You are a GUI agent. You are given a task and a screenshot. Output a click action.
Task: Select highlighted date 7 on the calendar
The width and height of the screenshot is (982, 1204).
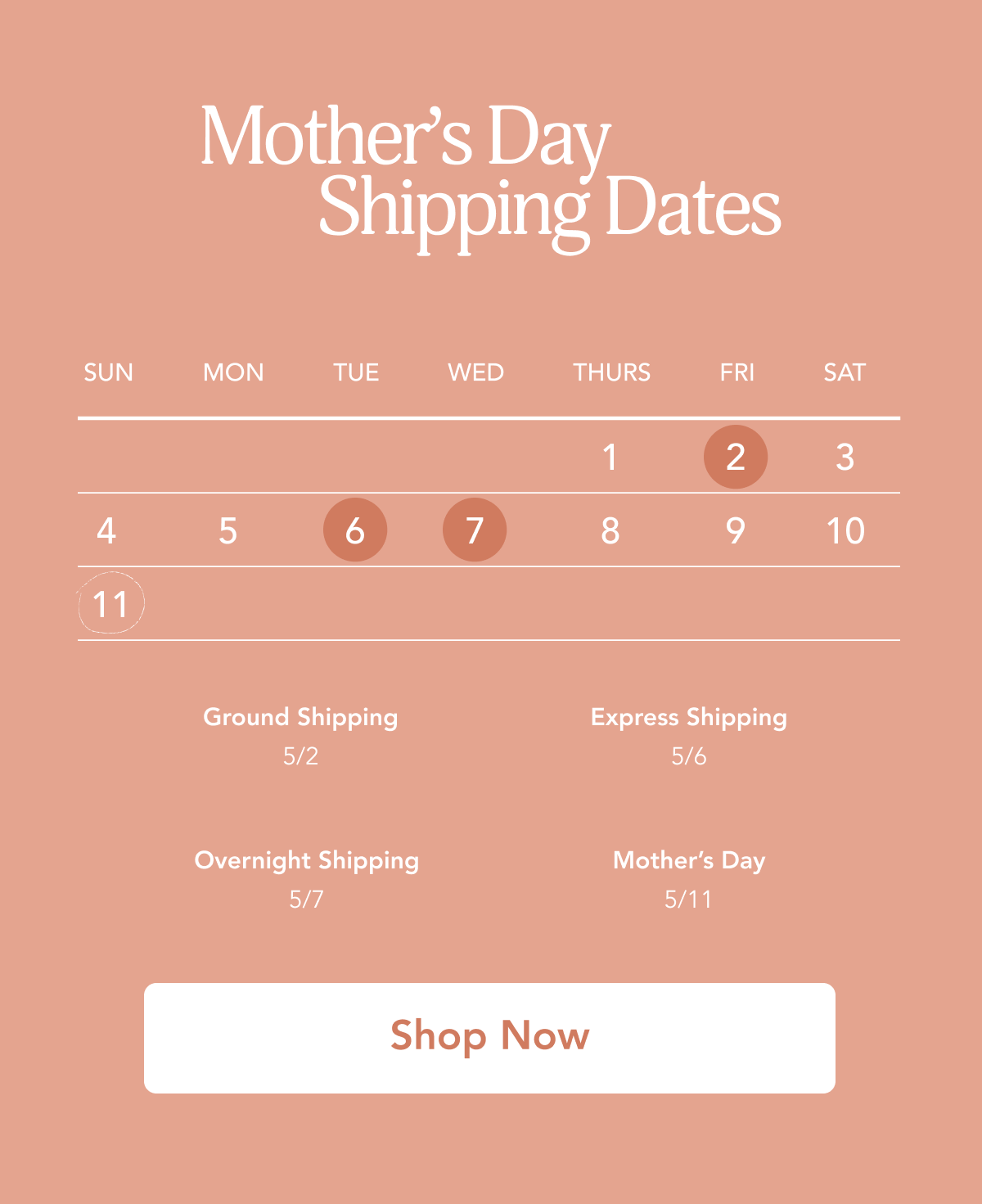[x=475, y=530]
